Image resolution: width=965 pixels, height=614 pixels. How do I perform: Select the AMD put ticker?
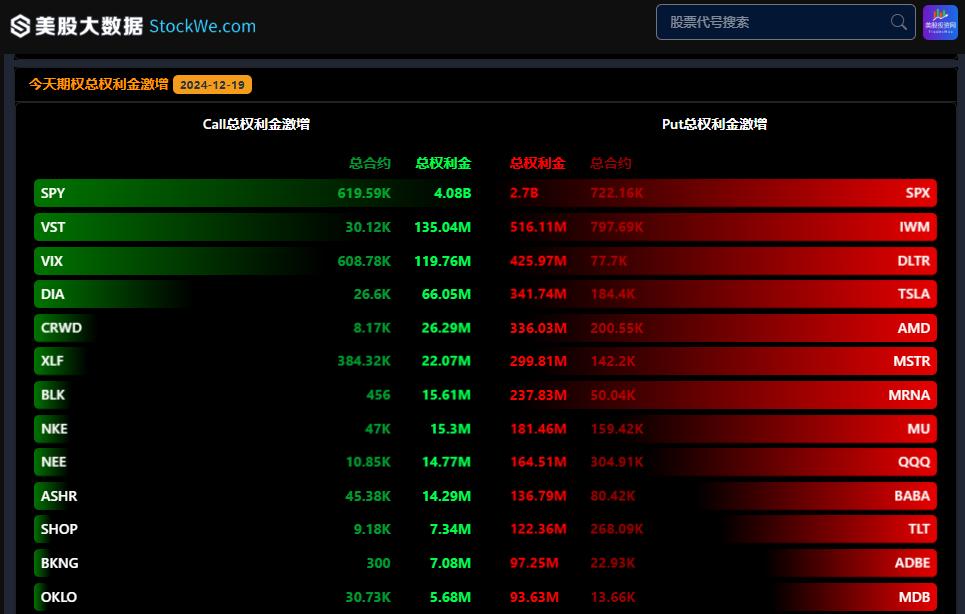click(914, 328)
